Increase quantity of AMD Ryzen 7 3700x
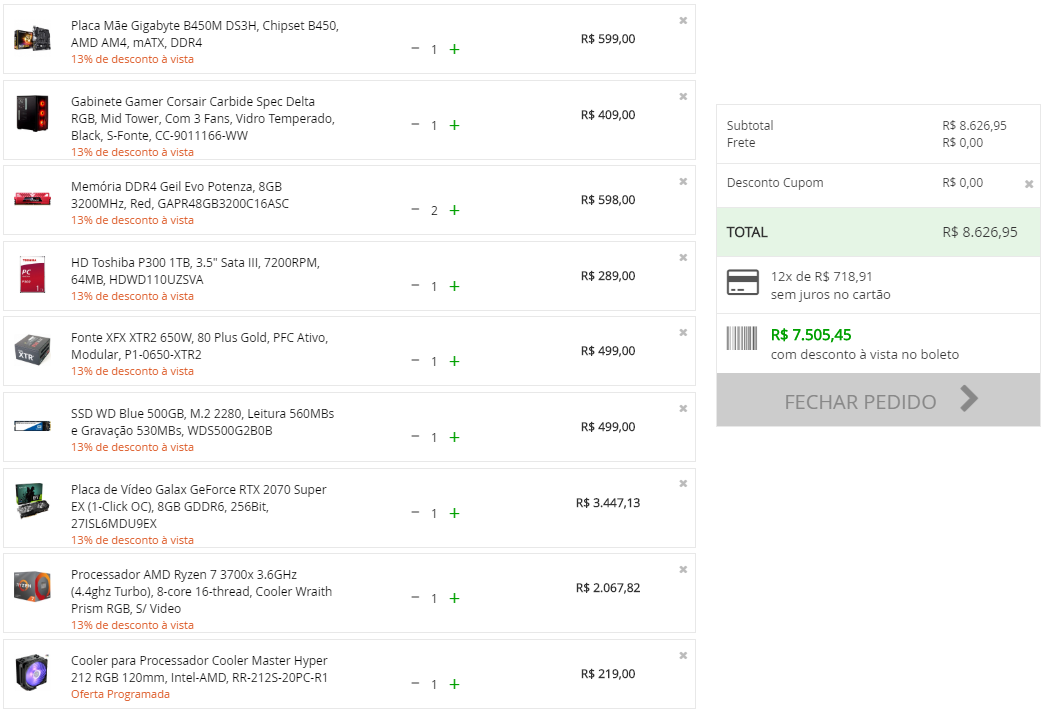Image resolution: width=1047 pixels, height=713 pixels. tap(455, 598)
